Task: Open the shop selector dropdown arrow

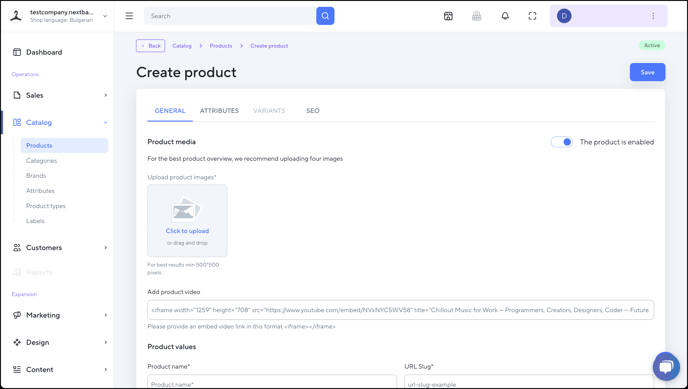Action: click(105, 16)
